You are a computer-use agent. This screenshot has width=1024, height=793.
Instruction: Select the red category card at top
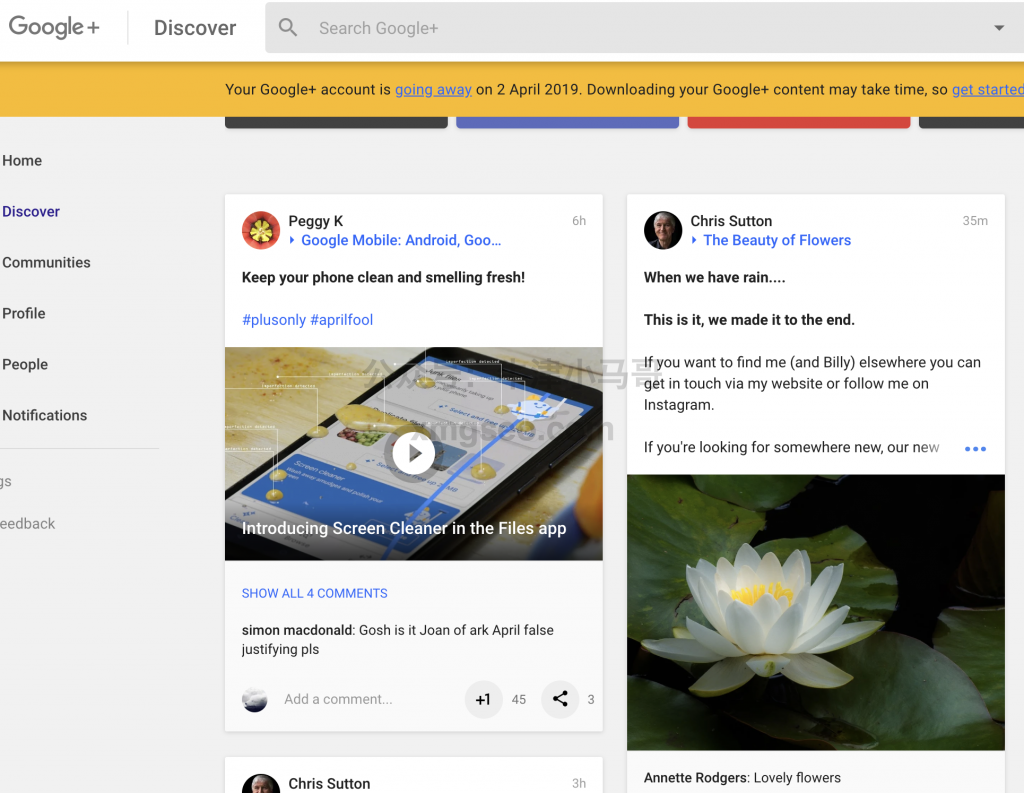(x=799, y=122)
